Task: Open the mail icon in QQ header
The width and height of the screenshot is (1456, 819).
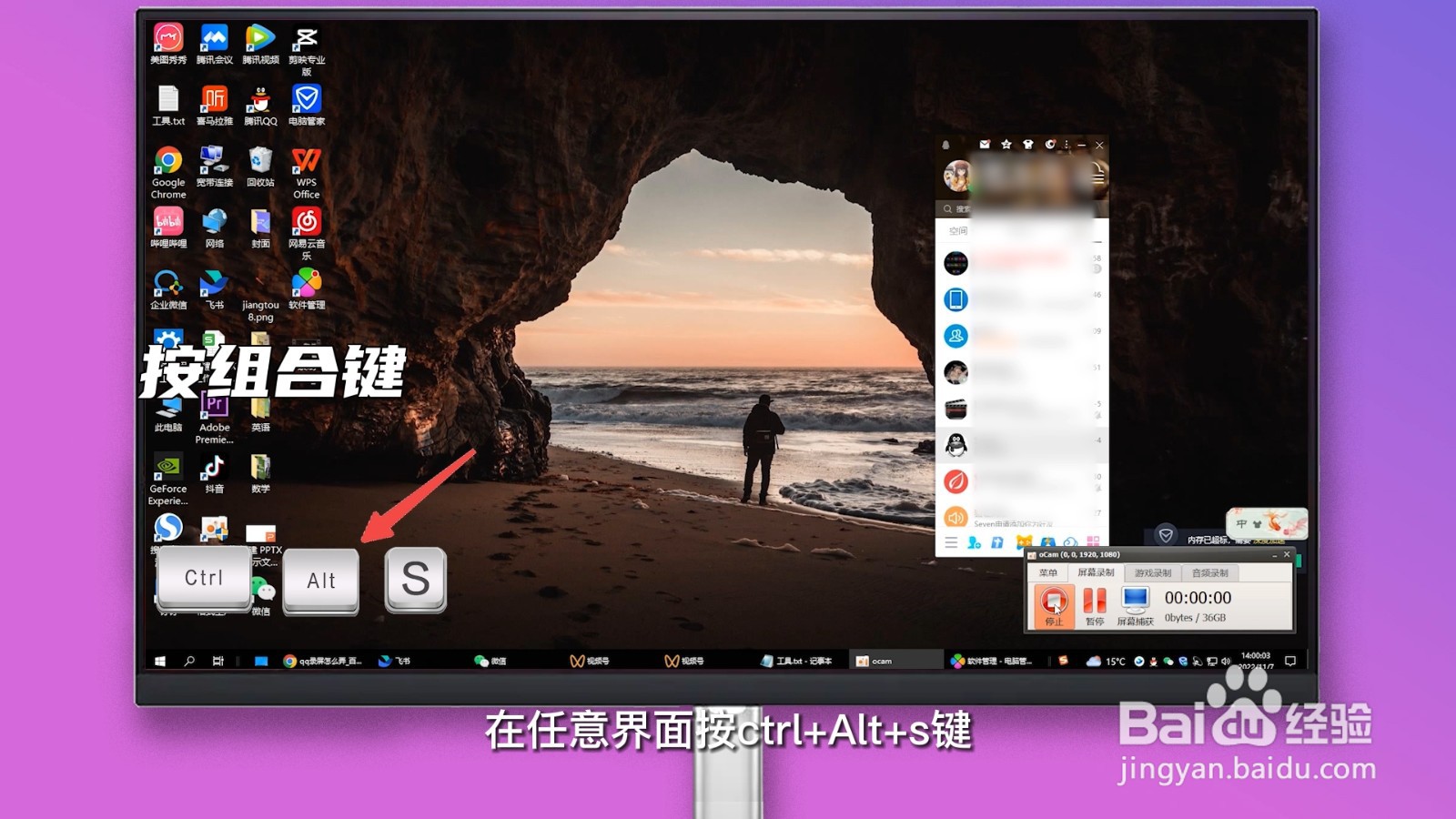Action: (985, 145)
